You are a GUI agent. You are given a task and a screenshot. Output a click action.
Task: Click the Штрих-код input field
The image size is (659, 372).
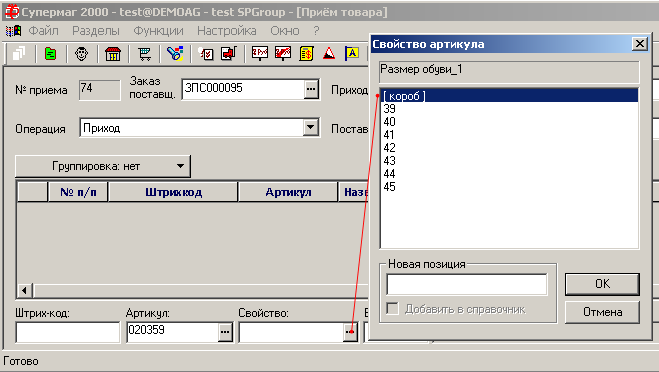[68, 332]
